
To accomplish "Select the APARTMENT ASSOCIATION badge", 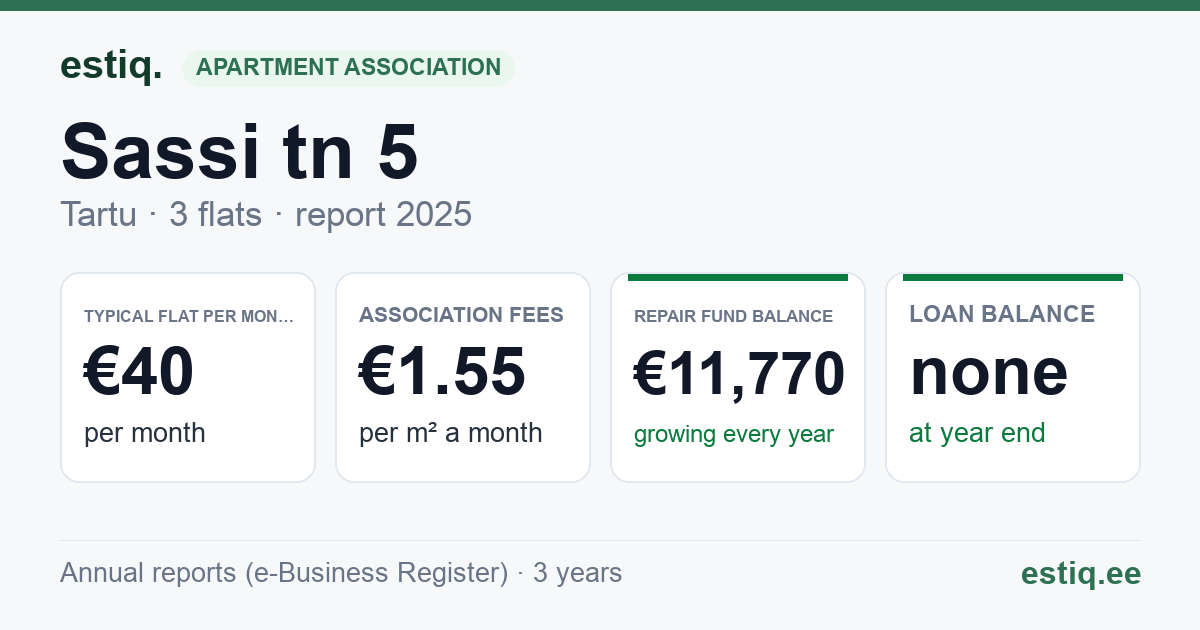I will pos(348,68).
